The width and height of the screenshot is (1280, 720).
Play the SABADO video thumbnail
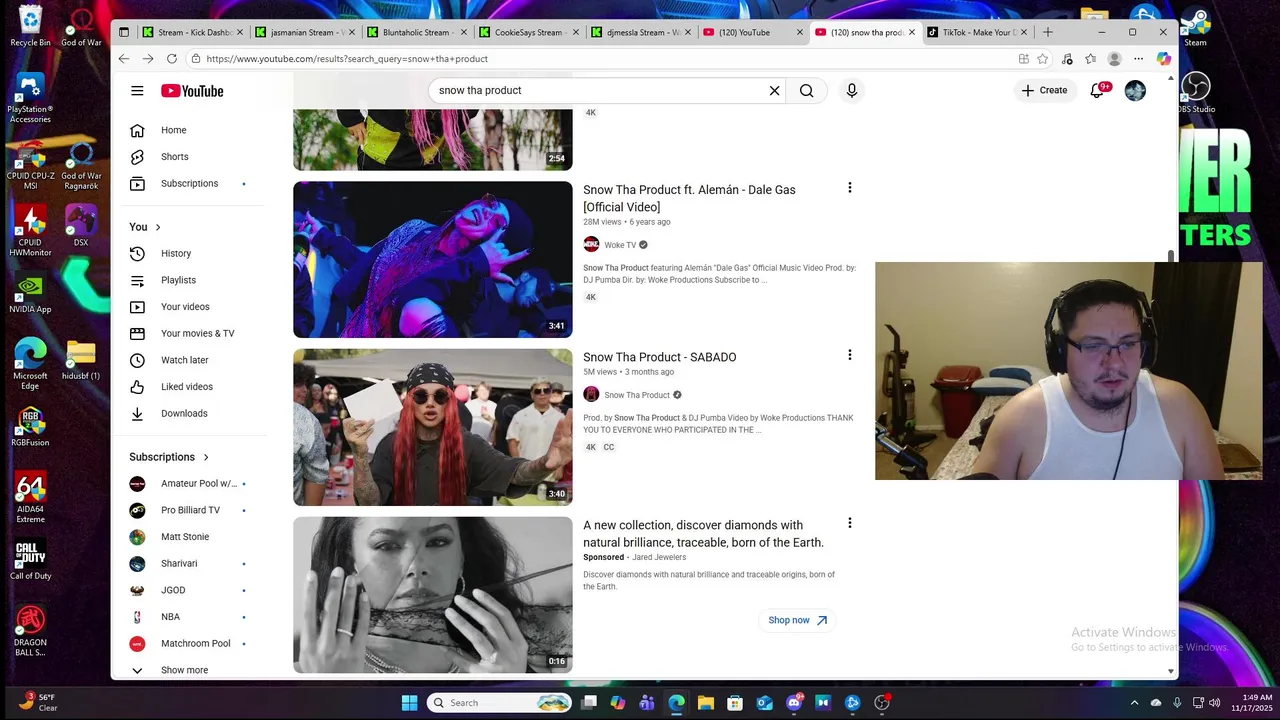[433, 427]
